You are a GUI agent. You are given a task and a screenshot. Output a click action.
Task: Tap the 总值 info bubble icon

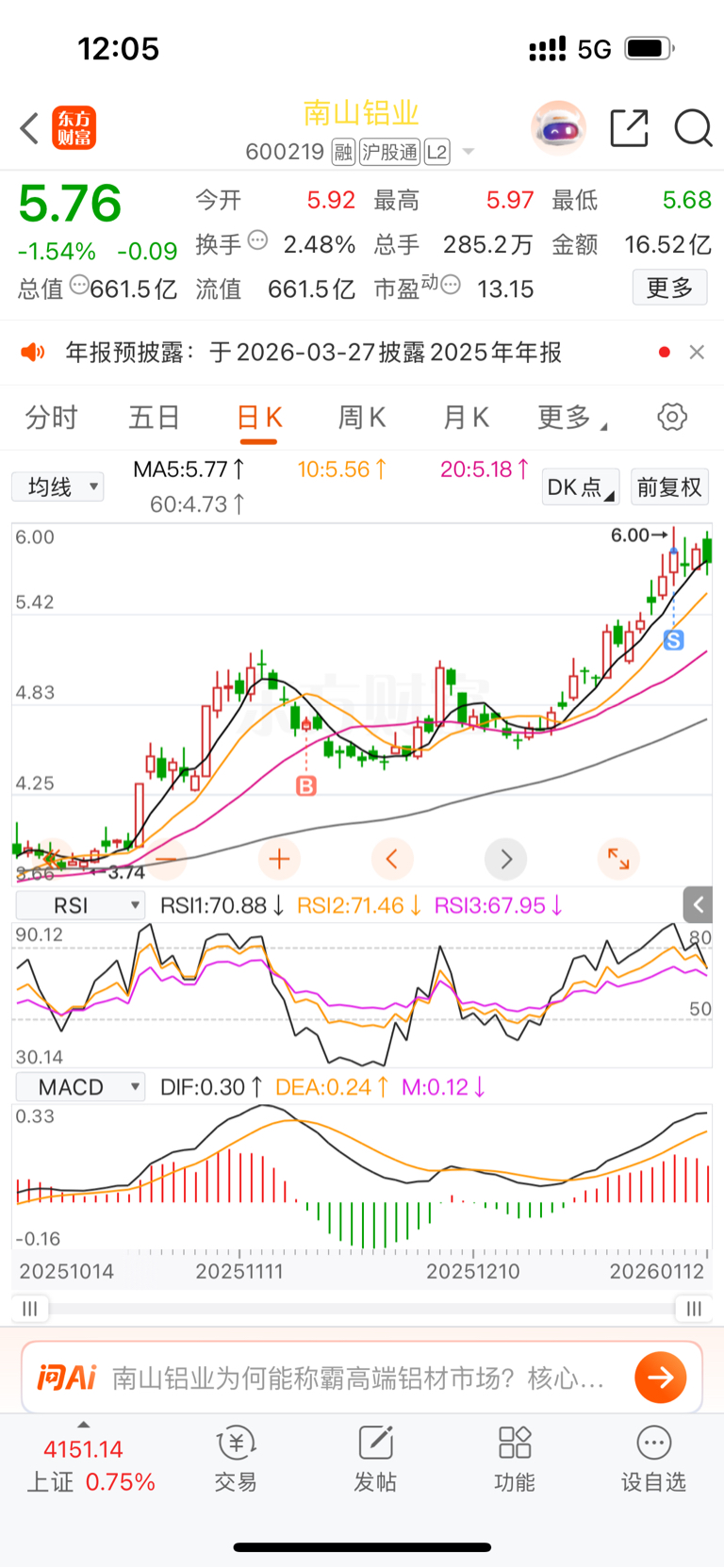(x=80, y=284)
